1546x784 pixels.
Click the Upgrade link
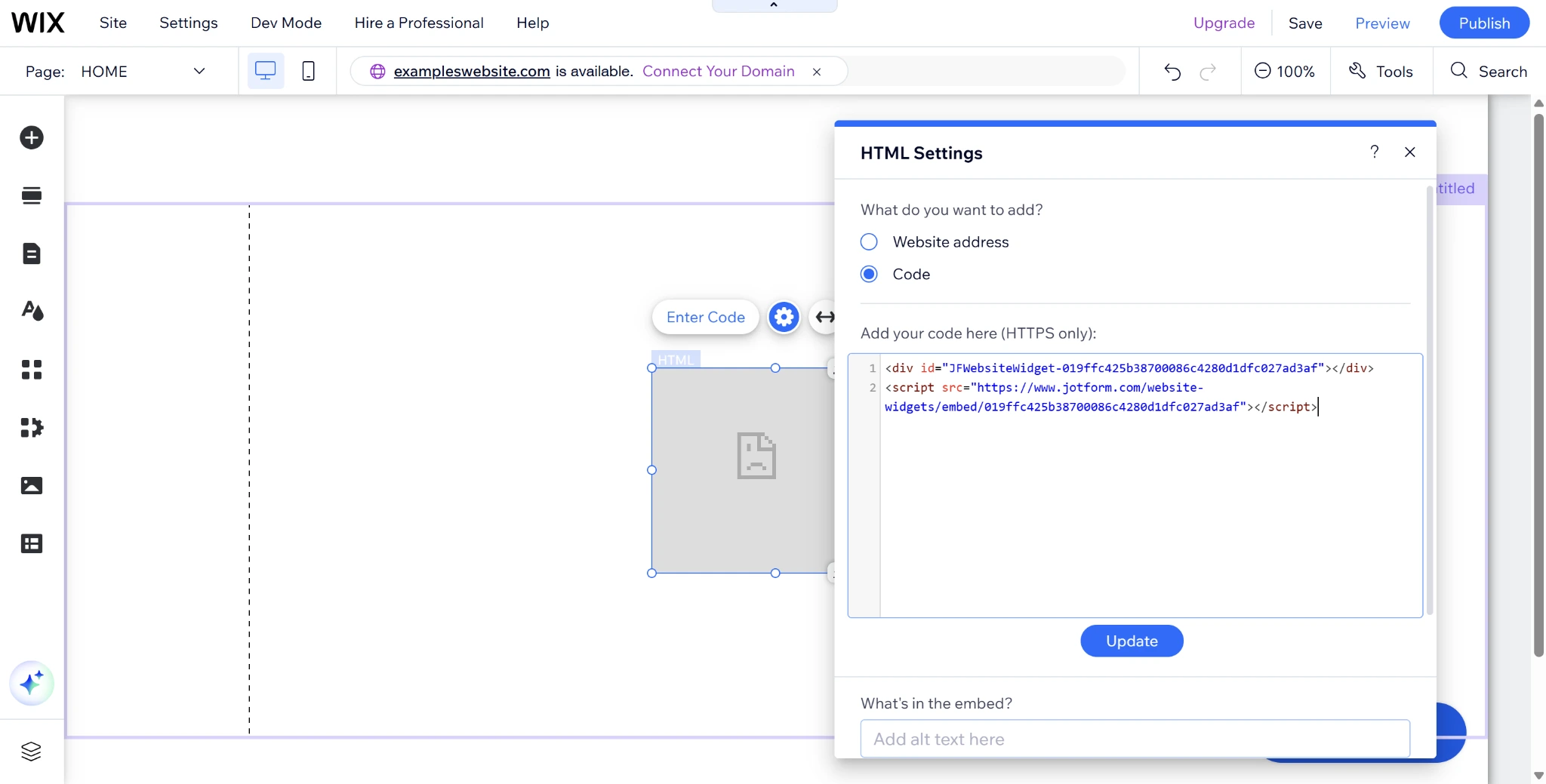[1224, 23]
